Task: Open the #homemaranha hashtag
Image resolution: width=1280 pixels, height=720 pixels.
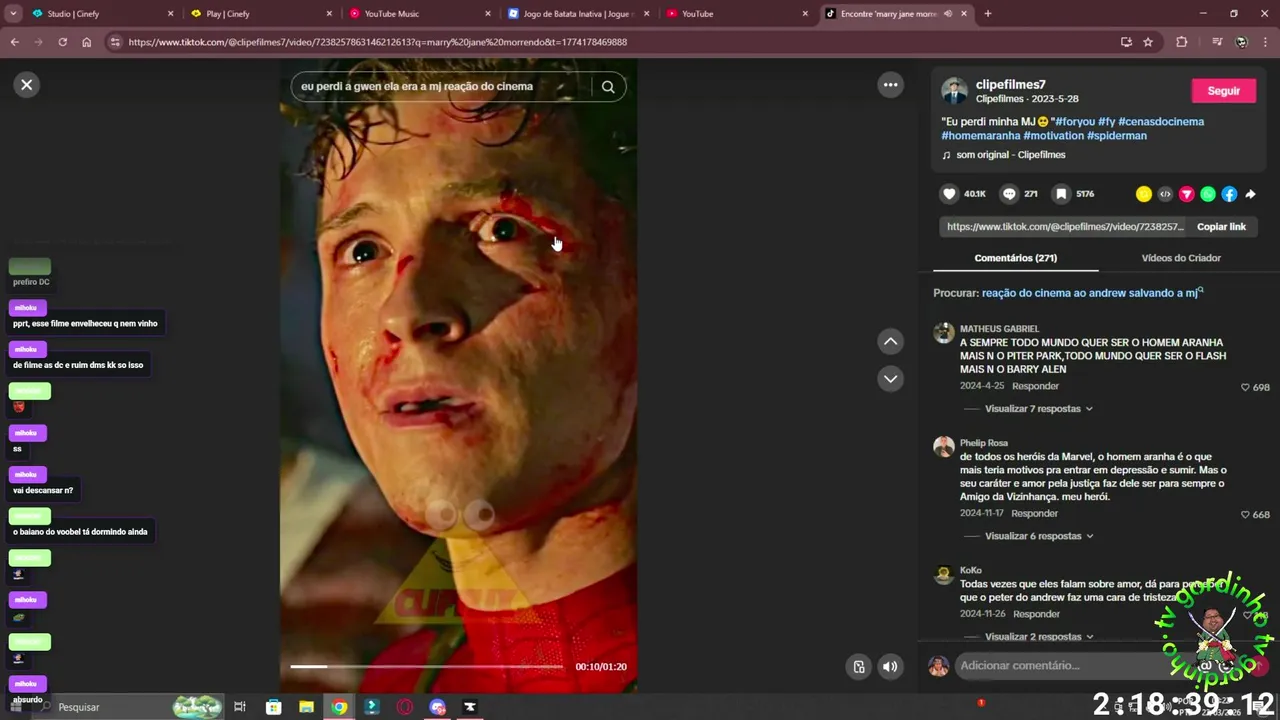Action: [981, 136]
